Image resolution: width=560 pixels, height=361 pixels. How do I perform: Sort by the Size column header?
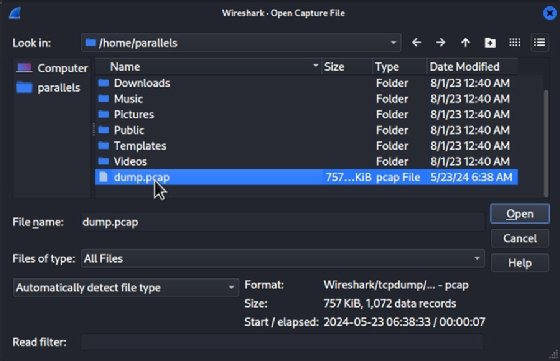click(347, 67)
